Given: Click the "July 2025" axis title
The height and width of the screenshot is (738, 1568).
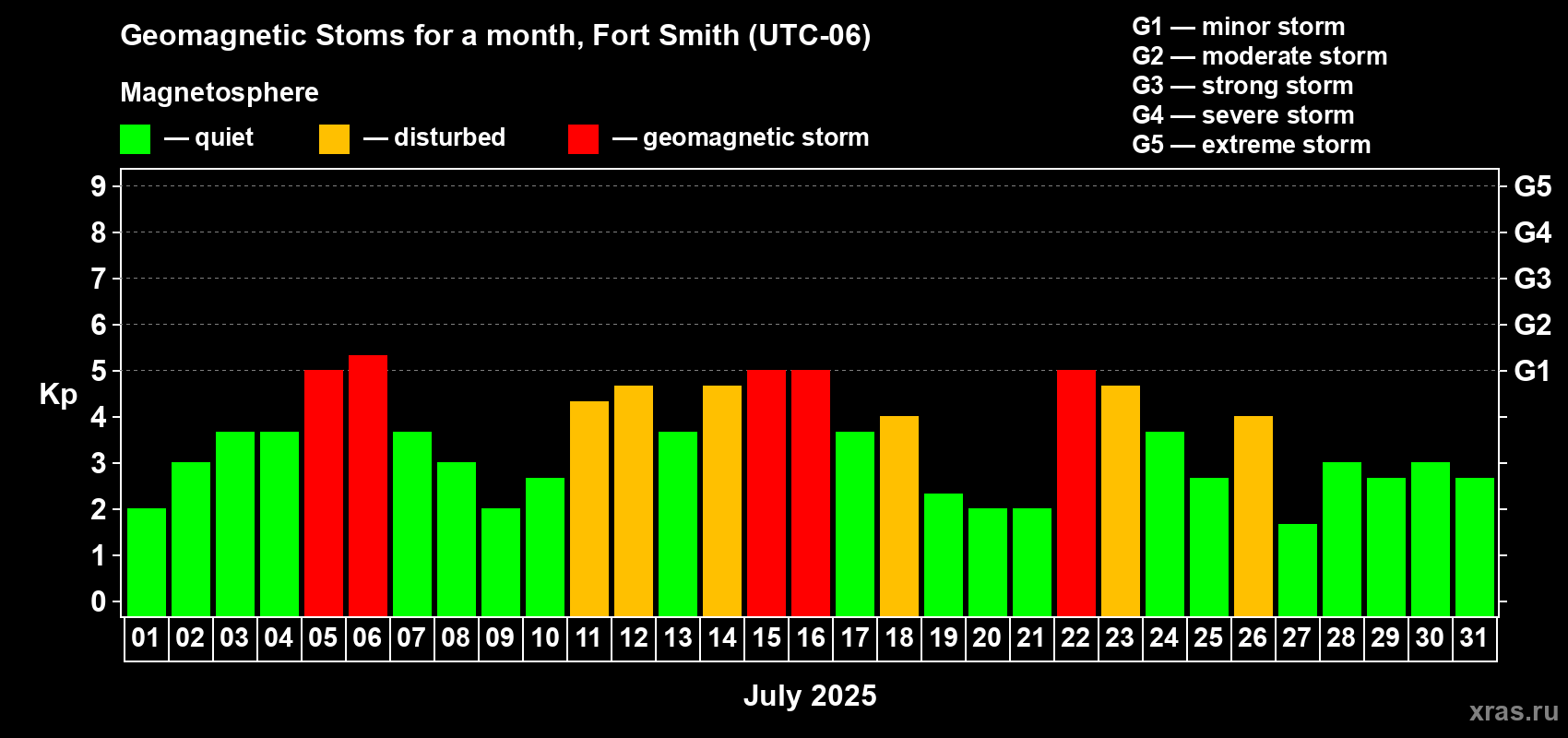Looking at the screenshot, I should [810, 696].
